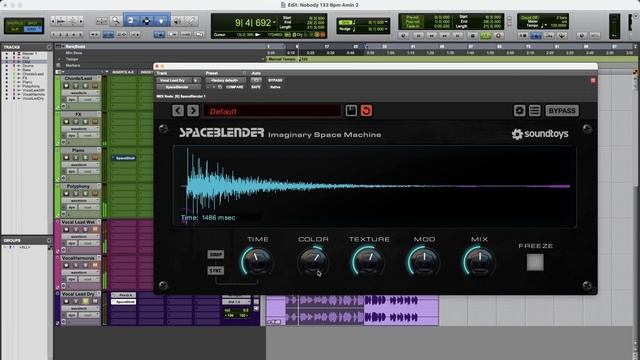
Task: Go to next SpaceBlender preset arrow
Action: (193, 111)
